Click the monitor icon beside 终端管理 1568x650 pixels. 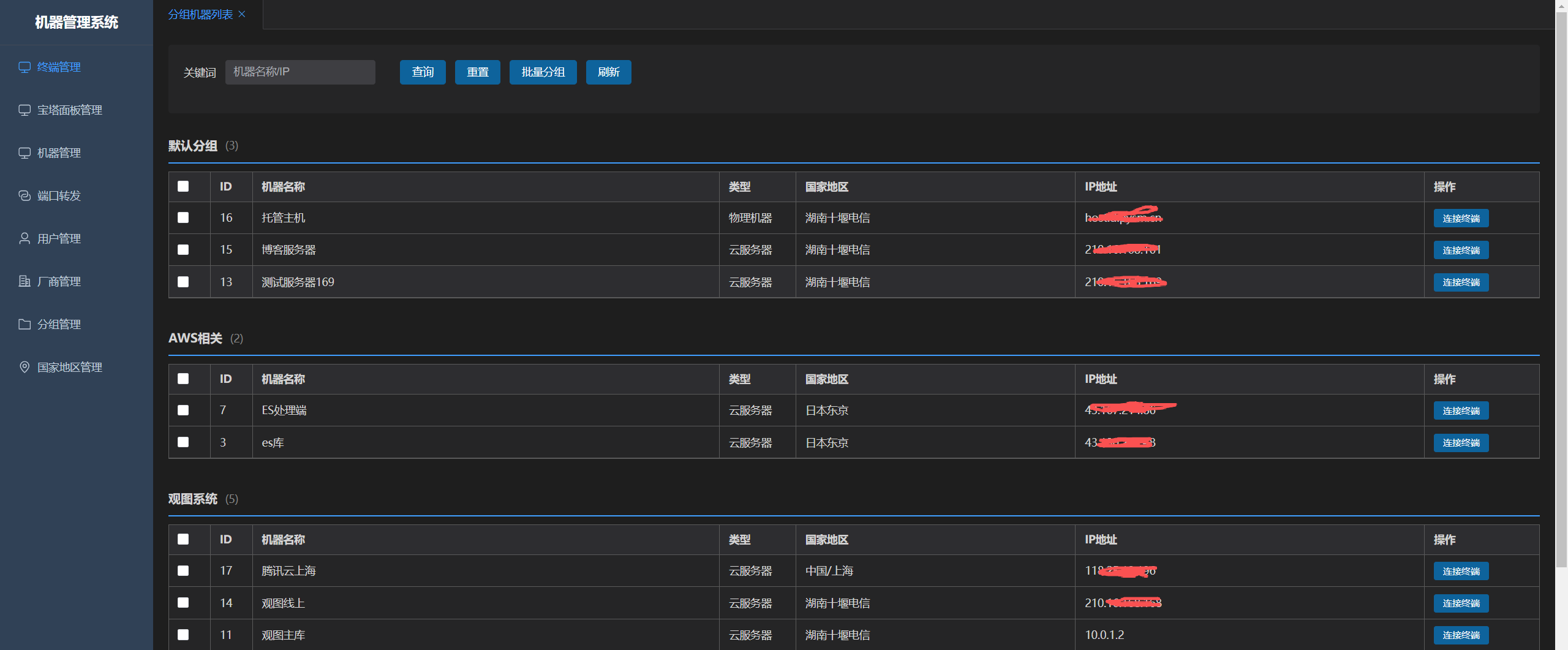[24, 67]
